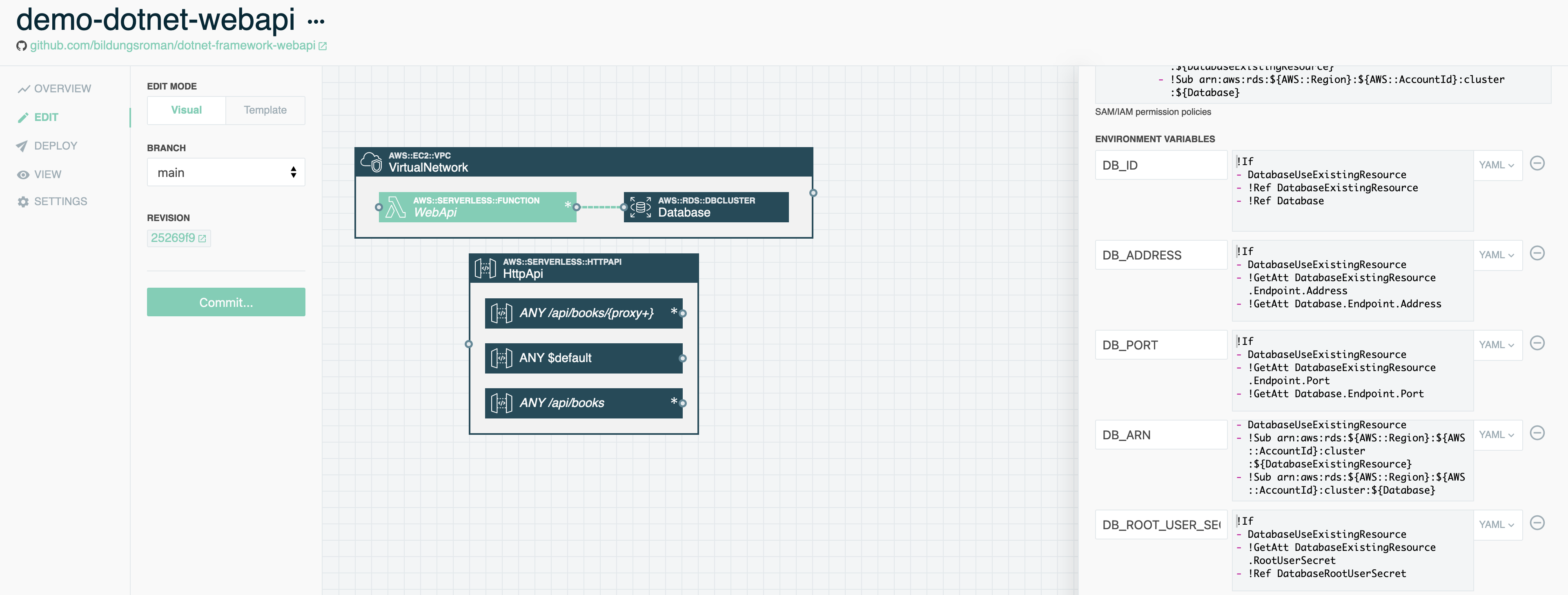Screen dimensions: 1568x595
Task: Click the Edit pencil icon
Action: tap(23, 118)
